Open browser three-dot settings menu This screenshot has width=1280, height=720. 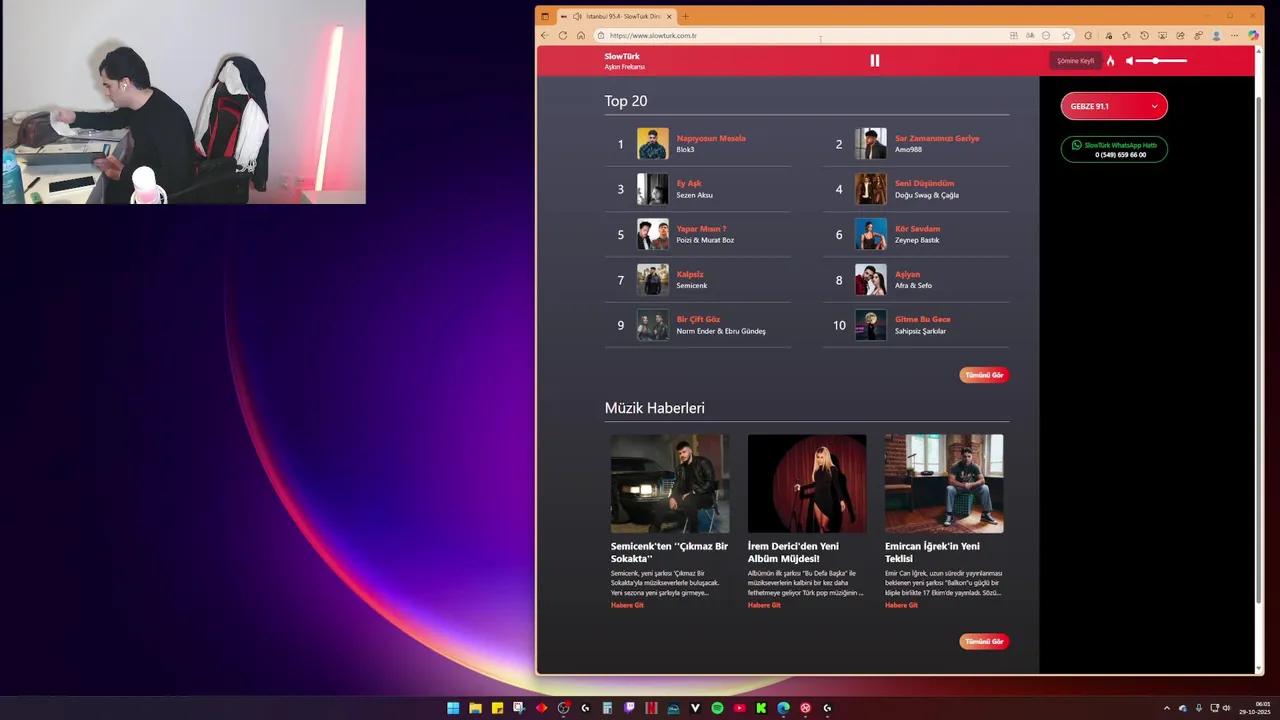[1234, 35]
